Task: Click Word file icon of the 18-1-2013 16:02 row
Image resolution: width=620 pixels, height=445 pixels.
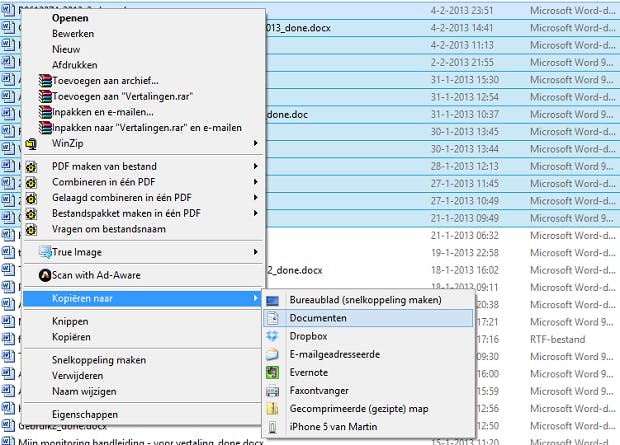Action: point(8,270)
